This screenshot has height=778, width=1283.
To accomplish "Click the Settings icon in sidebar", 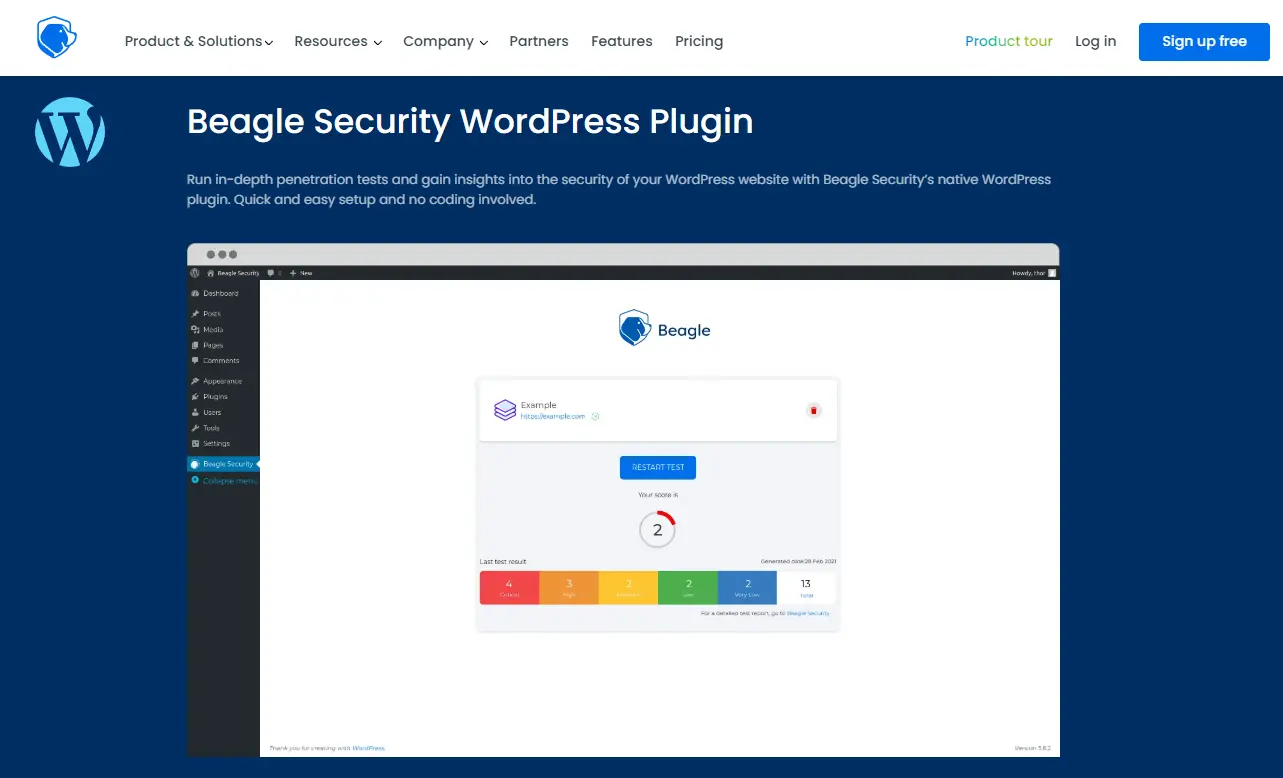I will (195, 443).
